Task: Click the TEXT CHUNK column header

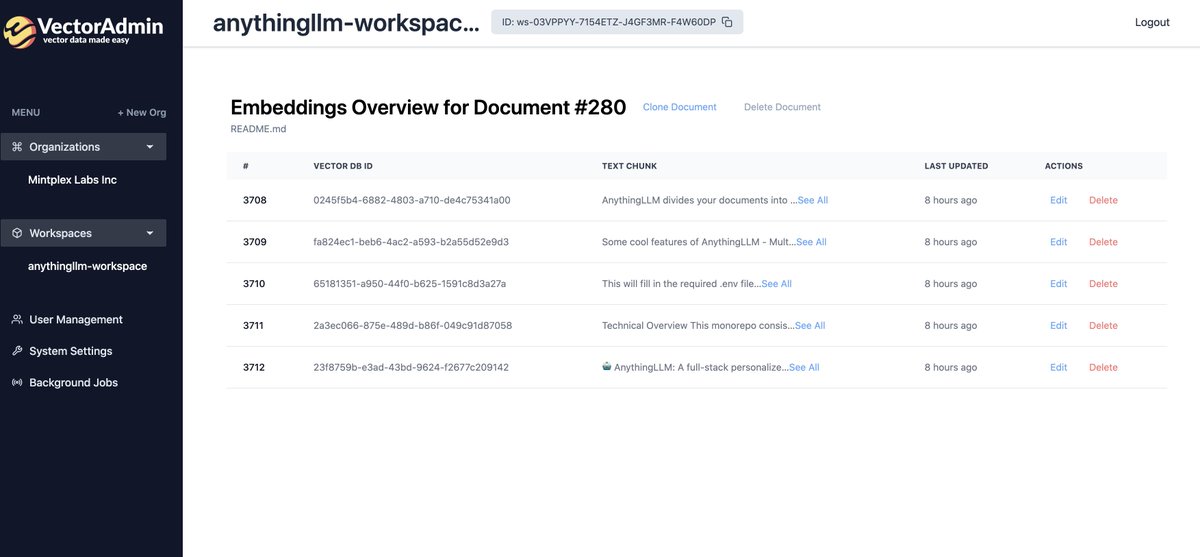Action: (629, 166)
